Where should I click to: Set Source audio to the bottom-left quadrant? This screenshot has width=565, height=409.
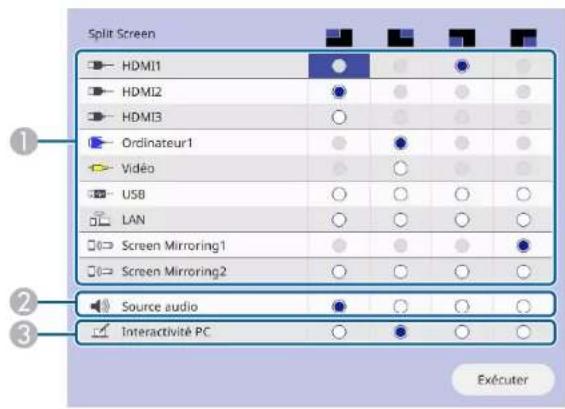(x=462, y=306)
